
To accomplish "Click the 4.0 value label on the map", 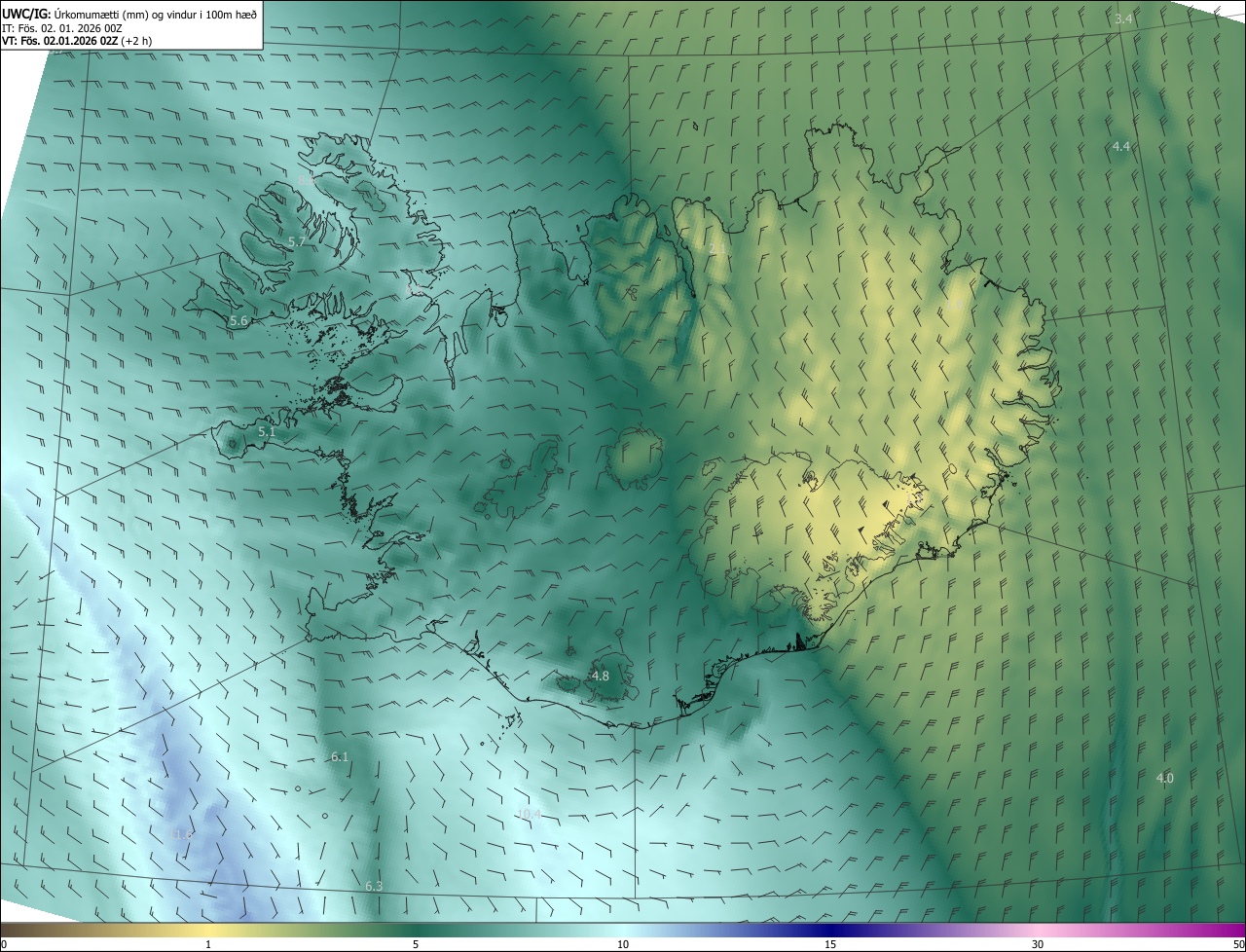I will click(1164, 778).
